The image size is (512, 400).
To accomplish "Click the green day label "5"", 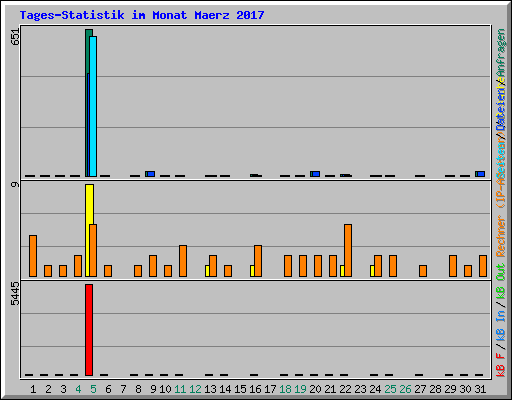I will pyautogui.click(x=93, y=389).
